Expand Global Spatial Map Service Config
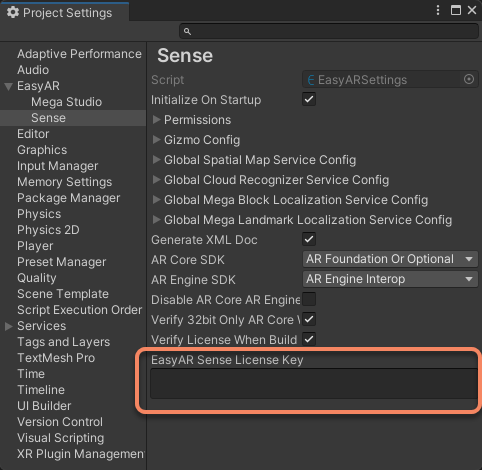The width and height of the screenshot is (482, 470). pos(156,159)
